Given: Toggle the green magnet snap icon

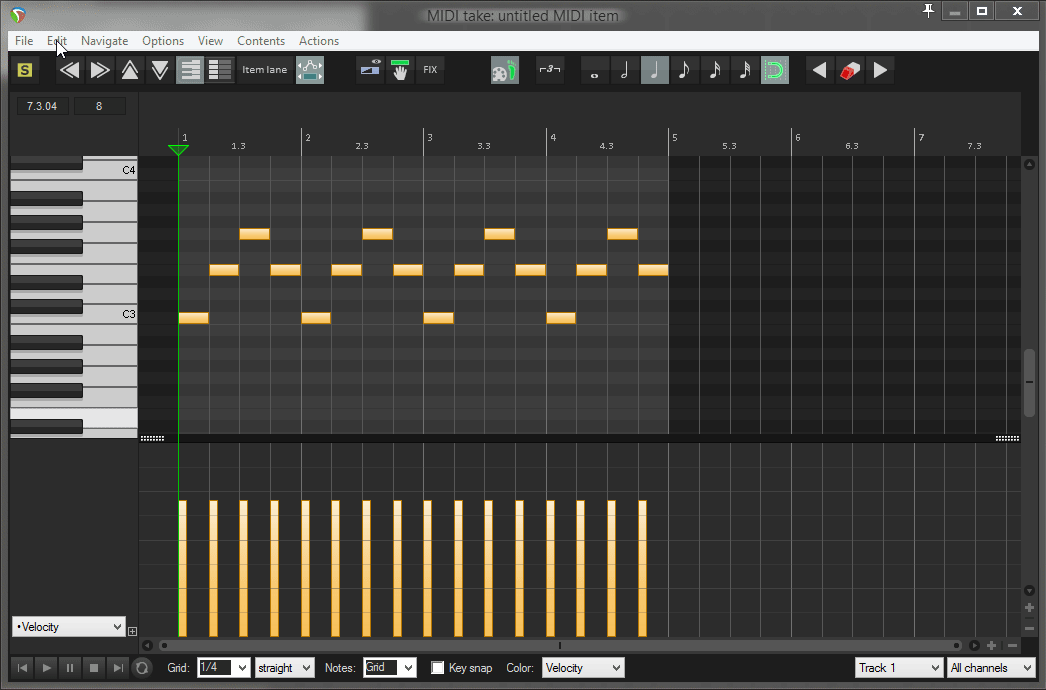Looking at the screenshot, I should pos(774,70).
